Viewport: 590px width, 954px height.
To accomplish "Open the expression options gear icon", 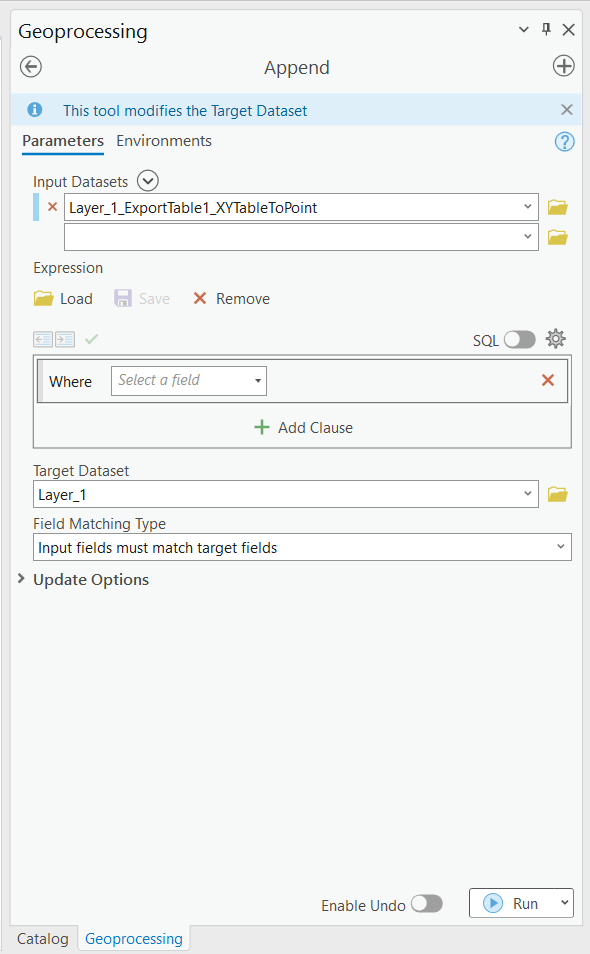I will pos(556,339).
